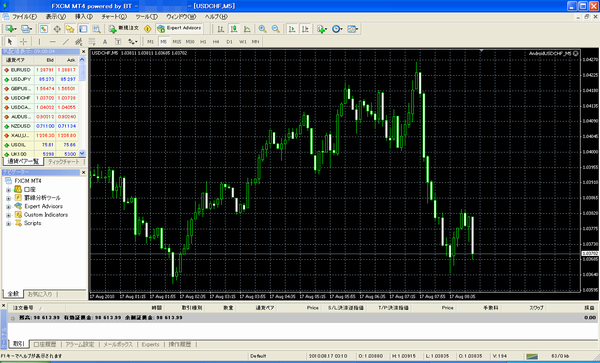
Task: Expand the Custom Indicators tree node
Action: (8, 215)
